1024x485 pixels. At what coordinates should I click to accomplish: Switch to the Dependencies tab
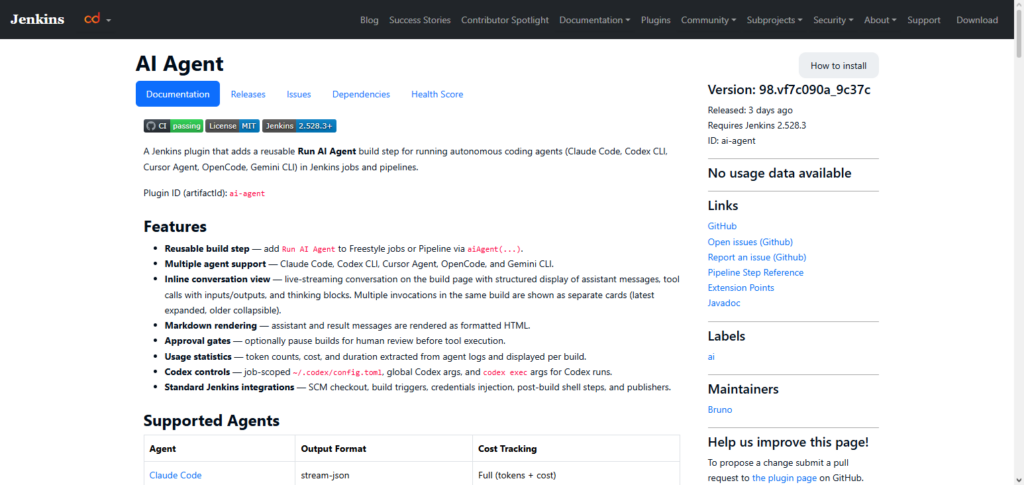click(x=361, y=94)
